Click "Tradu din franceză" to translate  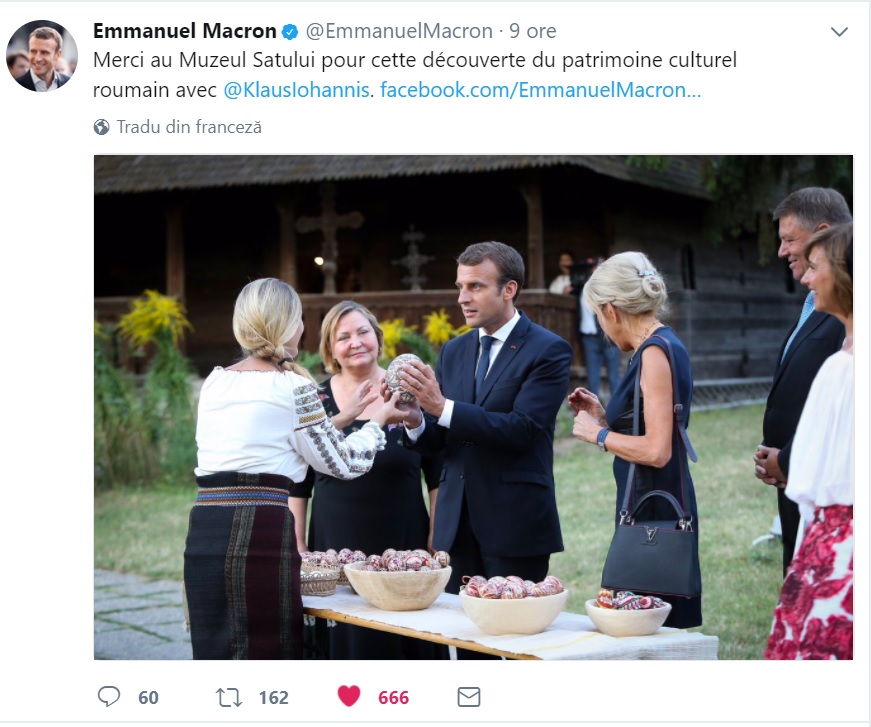coord(189,127)
